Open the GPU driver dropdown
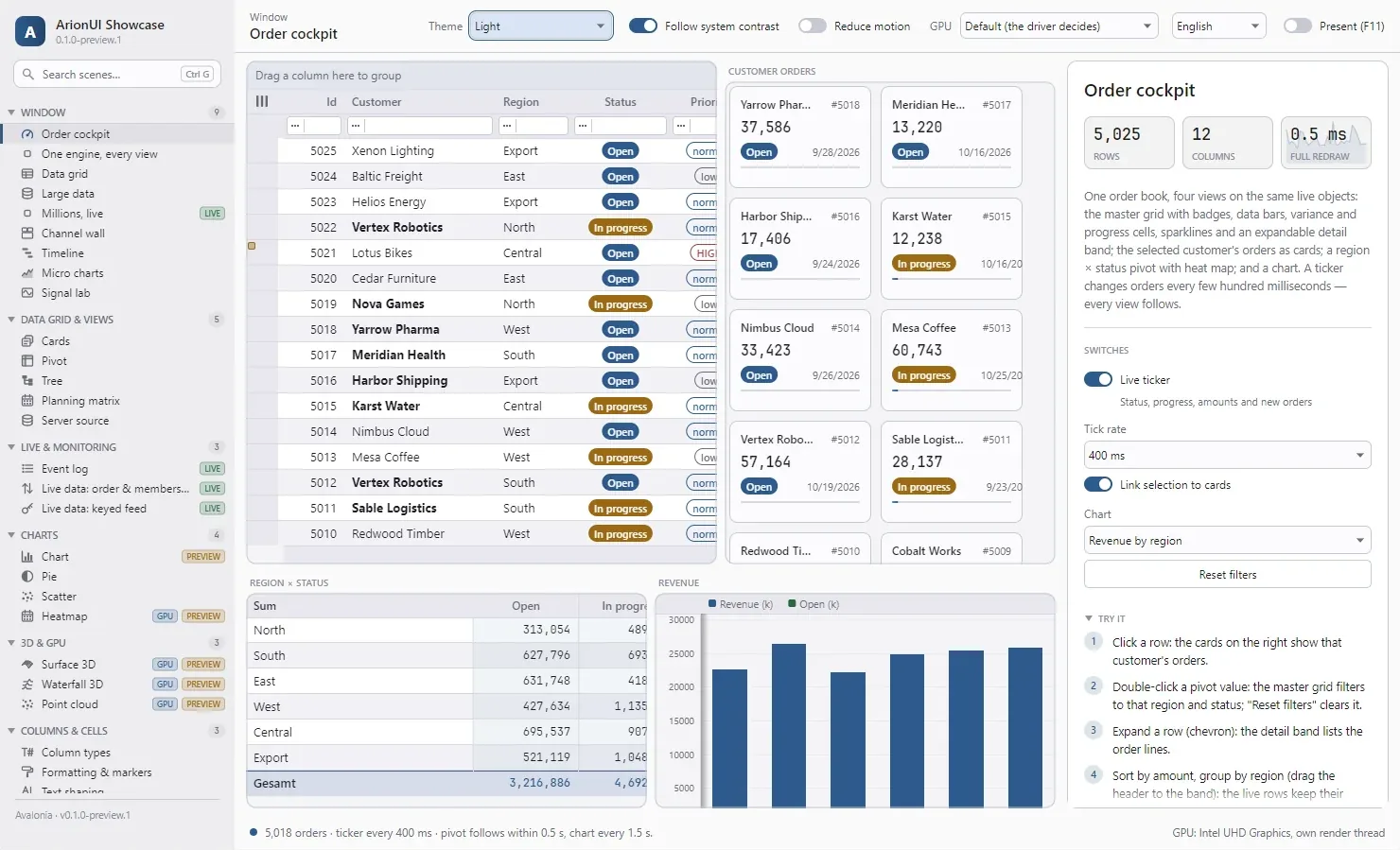This screenshot has width=1400, height=850. [x=1059, y=26]
